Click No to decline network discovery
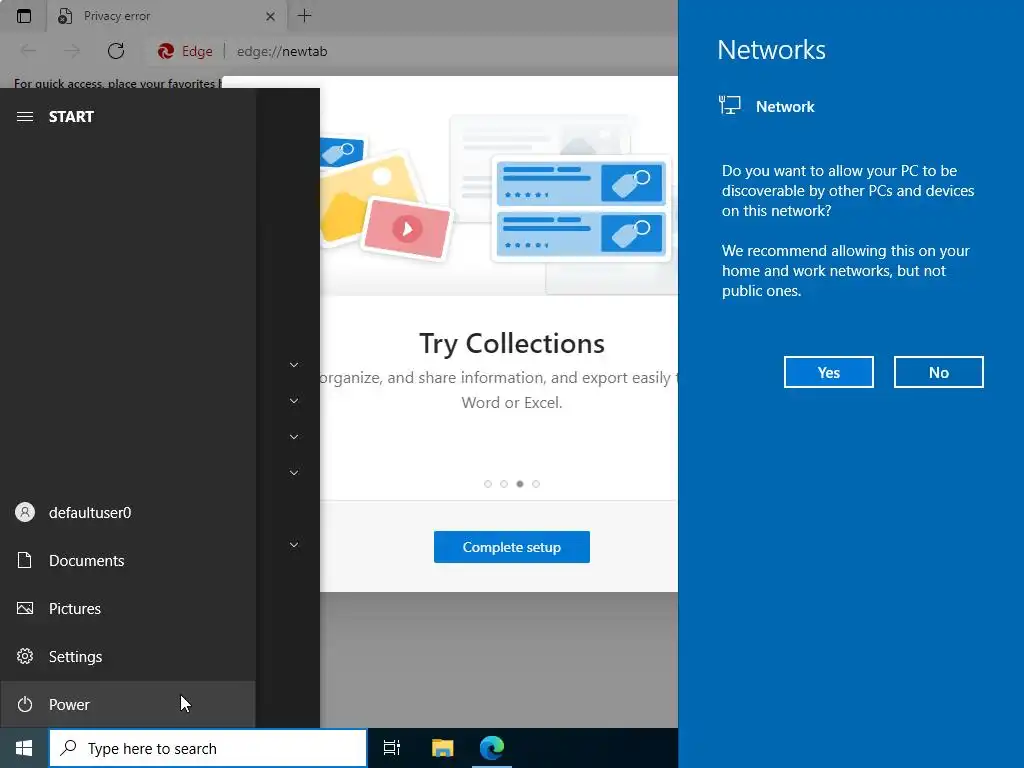 click(938, 372)
